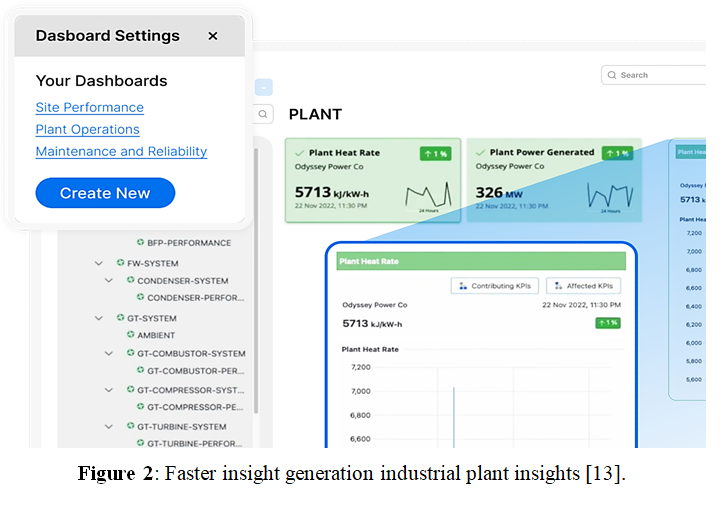Click the BFP-PERFORMANCE node icon
This screenshot has width=724, height=511.
click(x=140, y=243)
